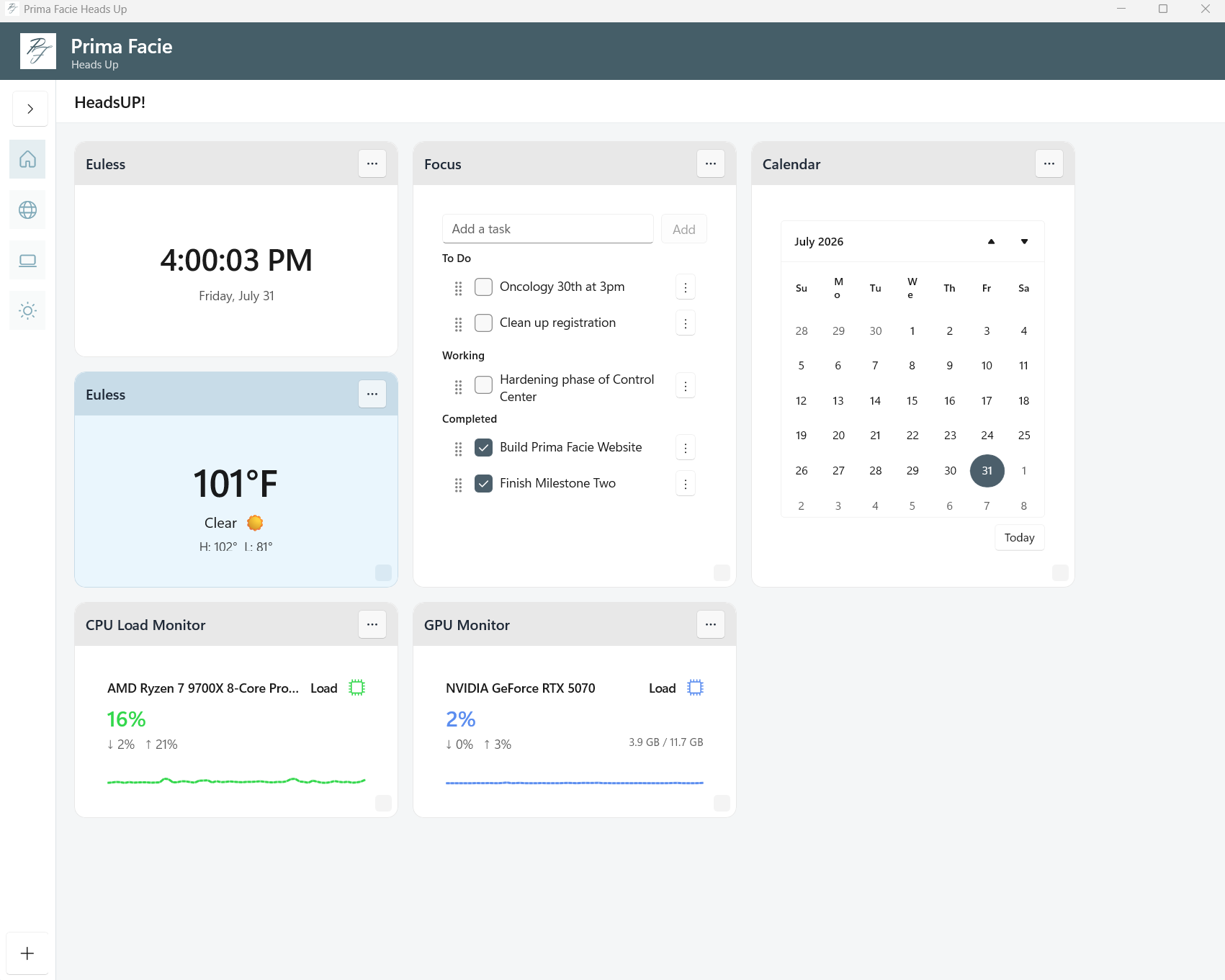Screen dimensions: 1225x980
Task: Open more options for Clean up registration
Action: [686, 323]
